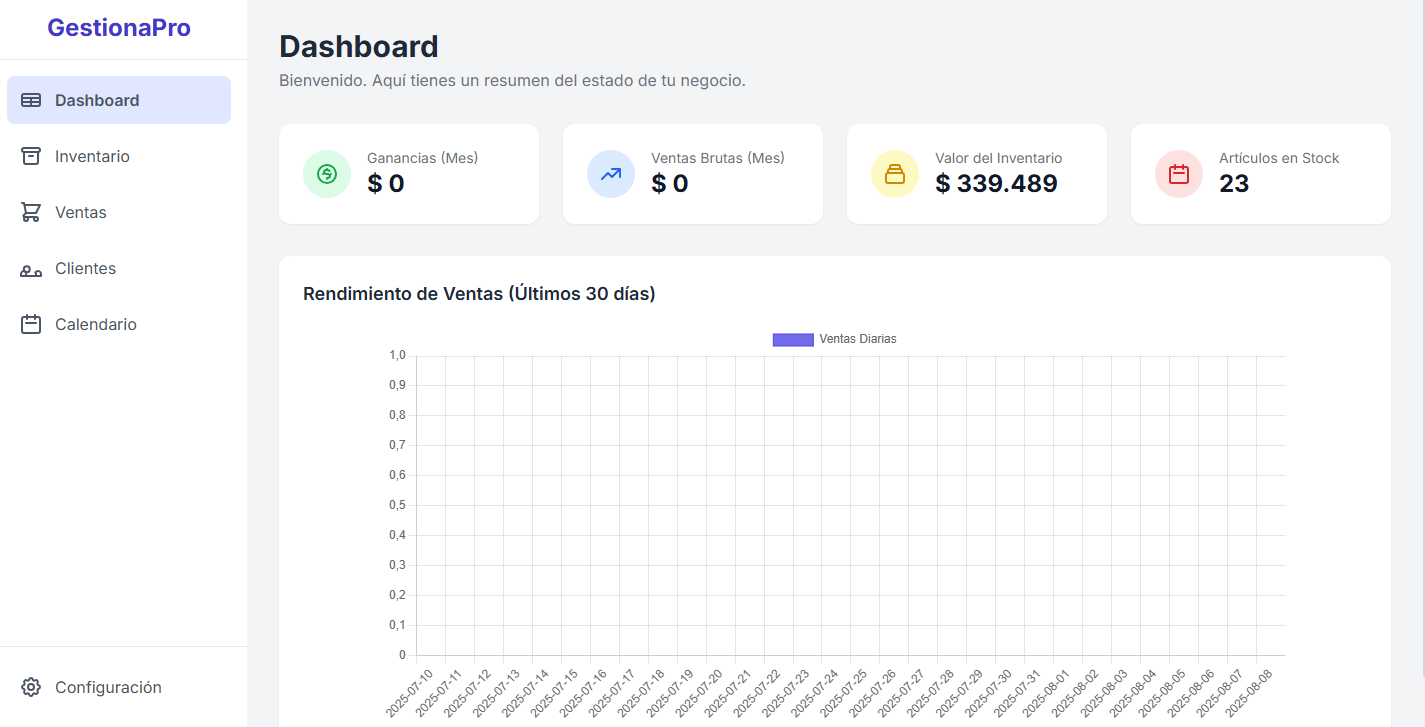
Task: Click the yellow bag icon on Valor del Inventario
Action: point(894,173)
